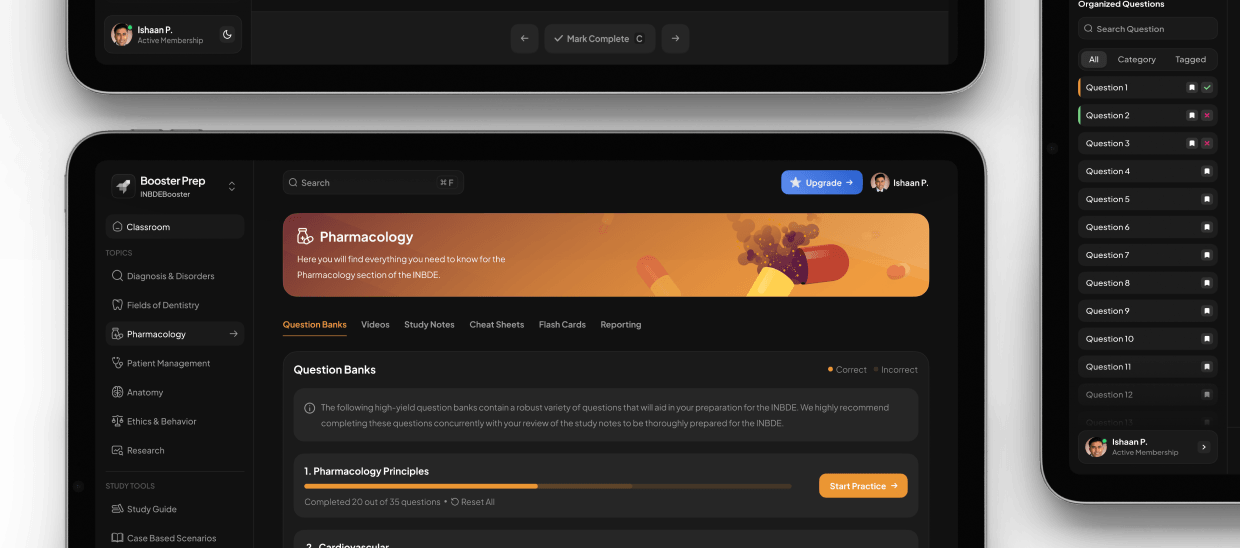This screenshot has width=1240, height=548.
Task: Click the Search Question input field
Action: point(1148,29)
